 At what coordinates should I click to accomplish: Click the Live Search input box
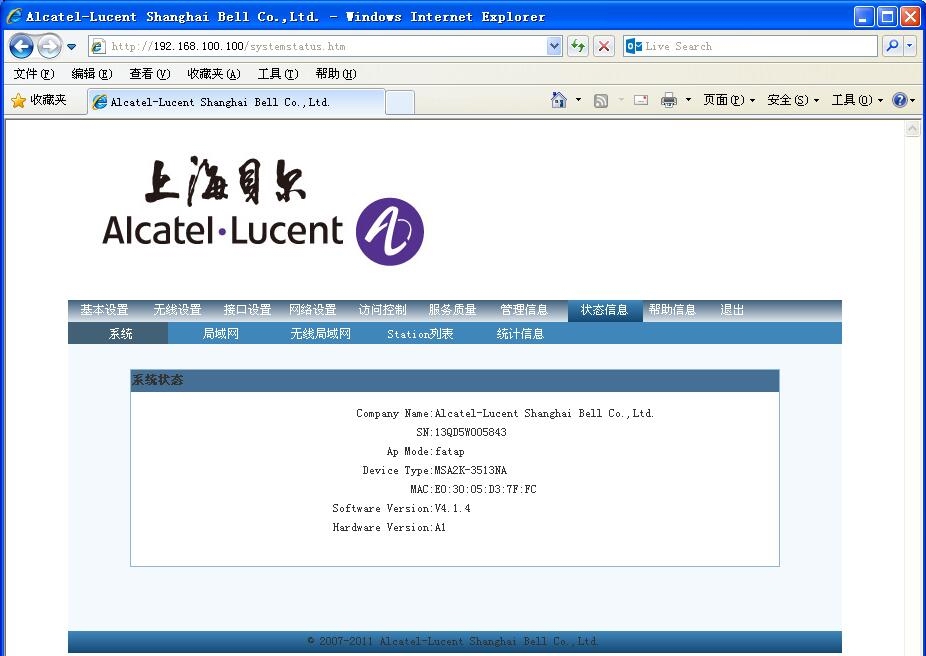click(750, 46)
